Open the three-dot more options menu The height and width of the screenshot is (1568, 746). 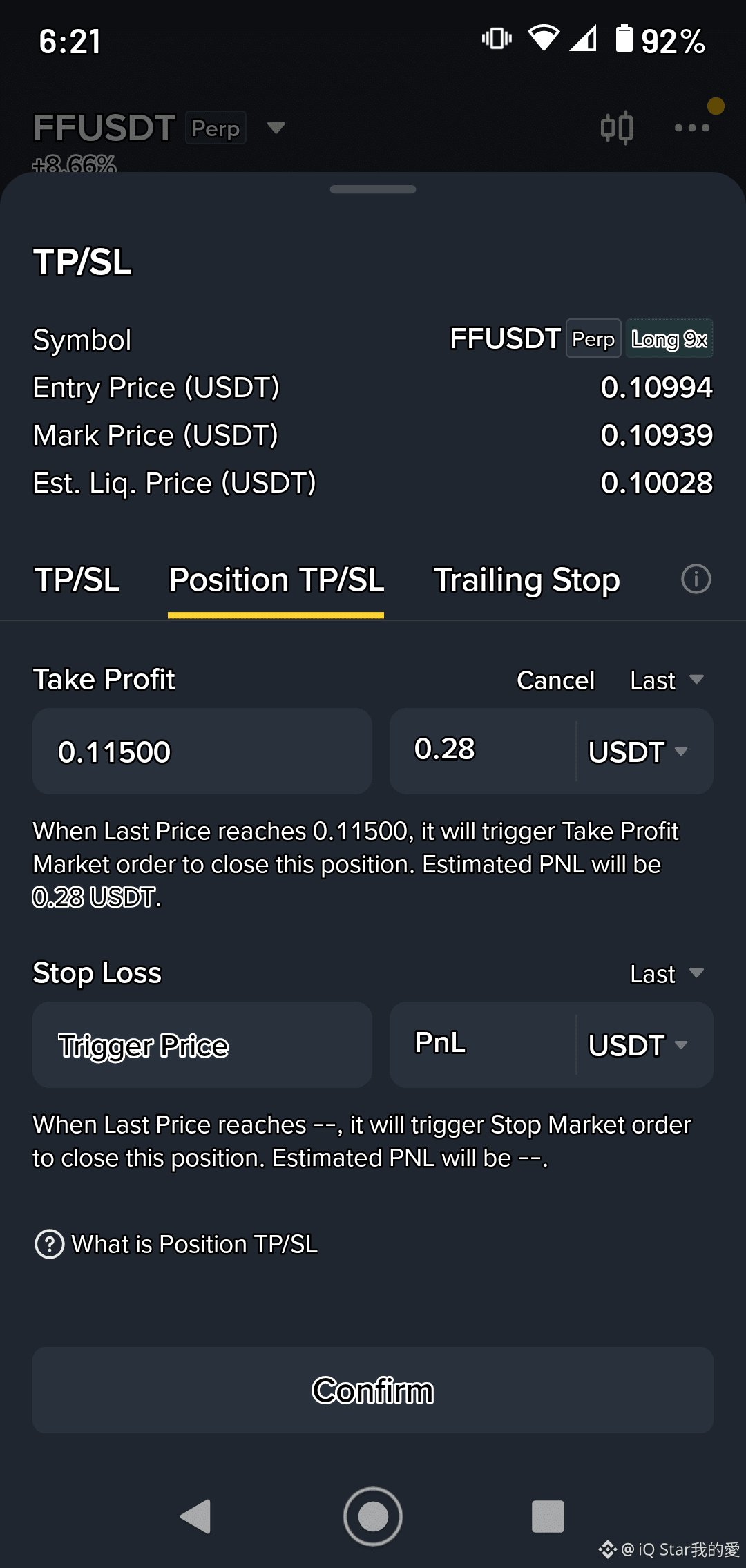(x=692, y=128)
